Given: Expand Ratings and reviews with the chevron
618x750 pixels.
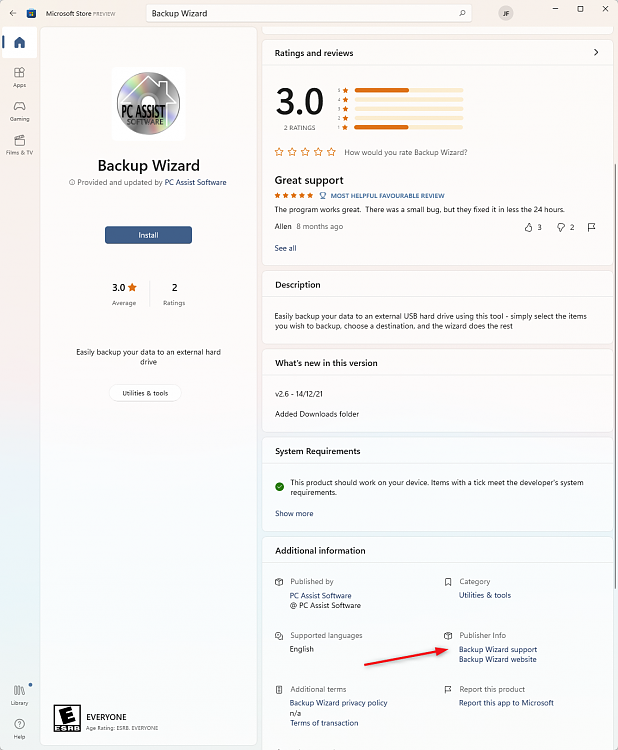Looking at the screenshot, I should [596, 53].
